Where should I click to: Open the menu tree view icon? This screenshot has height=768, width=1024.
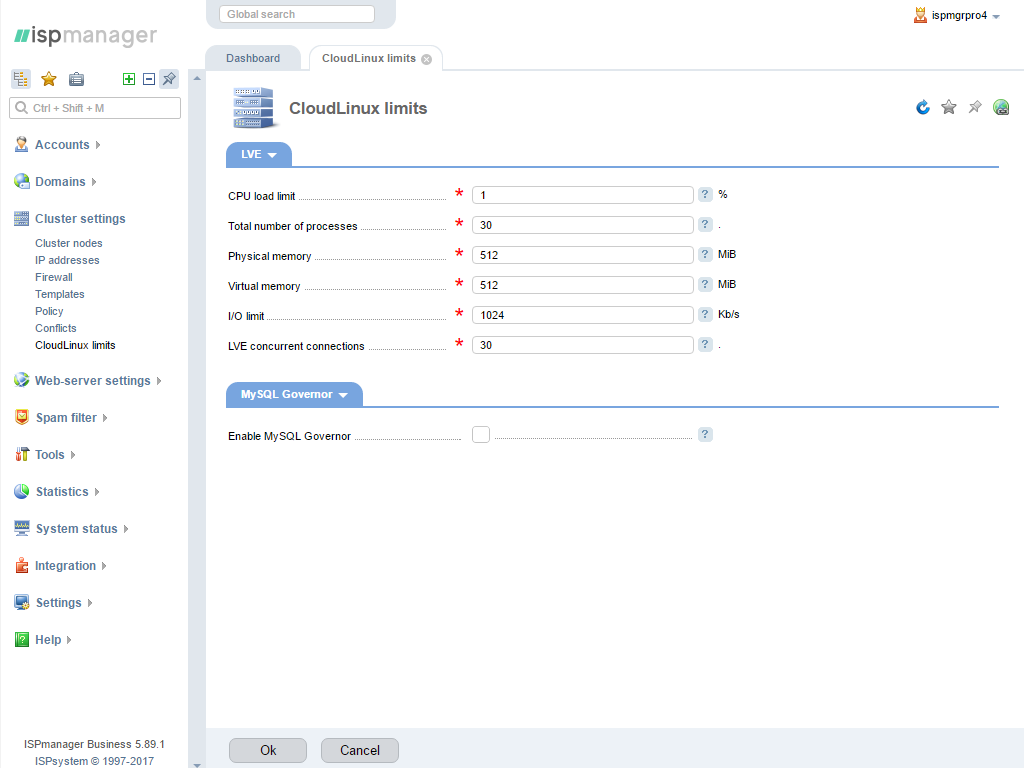(x=21, y=79)
